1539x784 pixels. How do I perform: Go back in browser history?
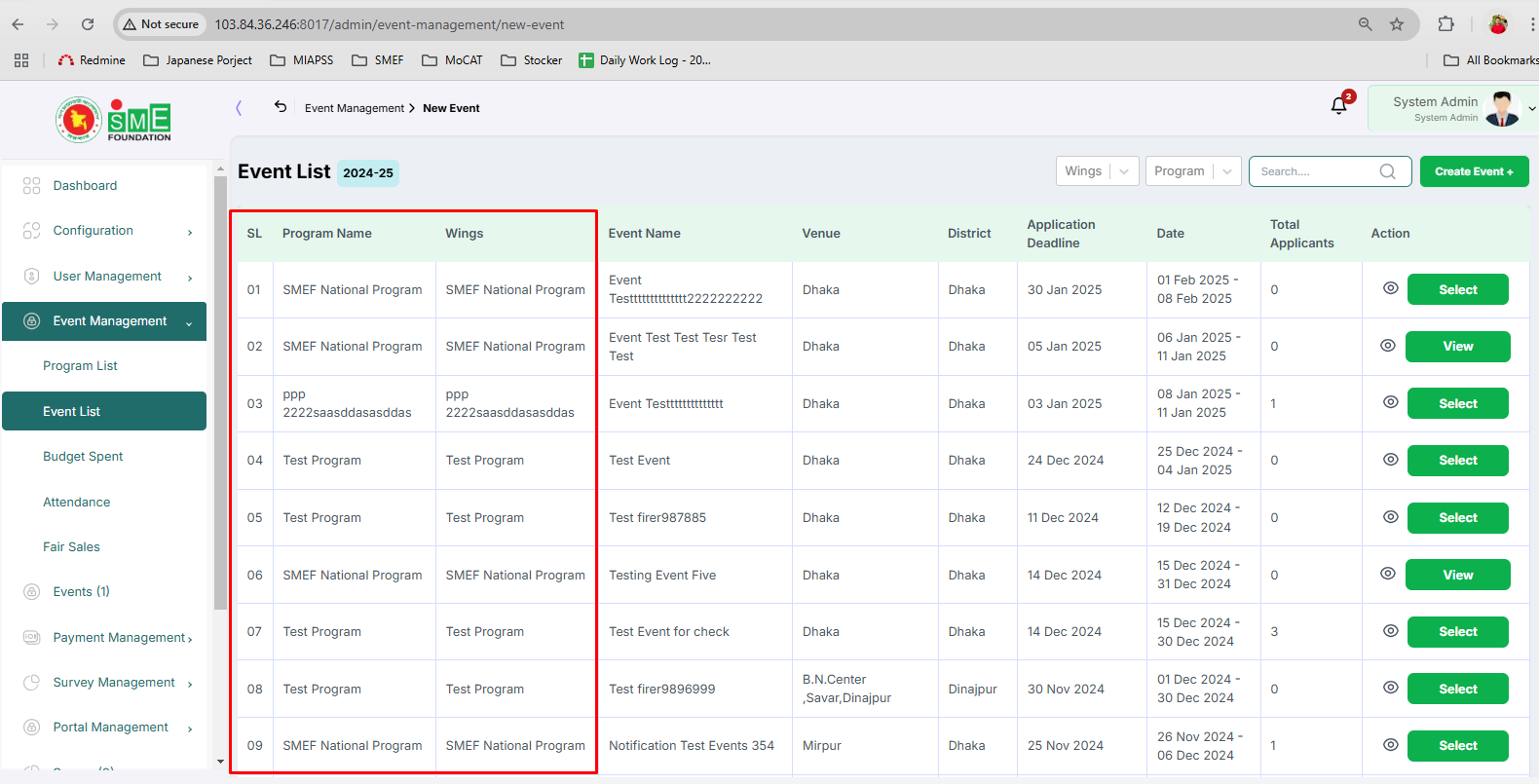[x=18, y=24]
